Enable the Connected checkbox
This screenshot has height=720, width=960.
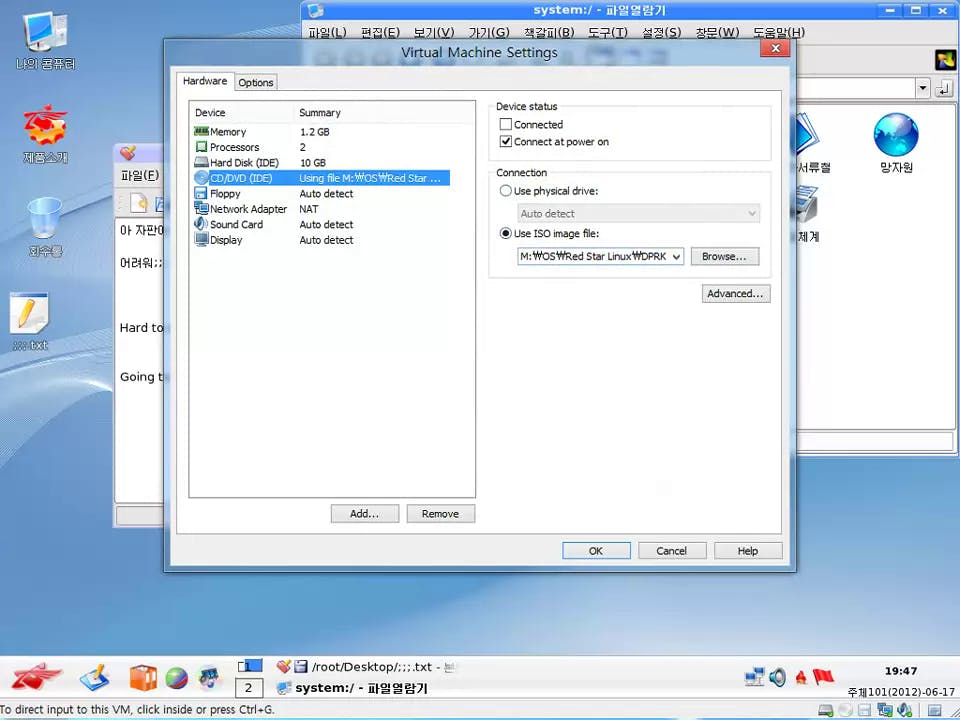(x=506, y=125)
